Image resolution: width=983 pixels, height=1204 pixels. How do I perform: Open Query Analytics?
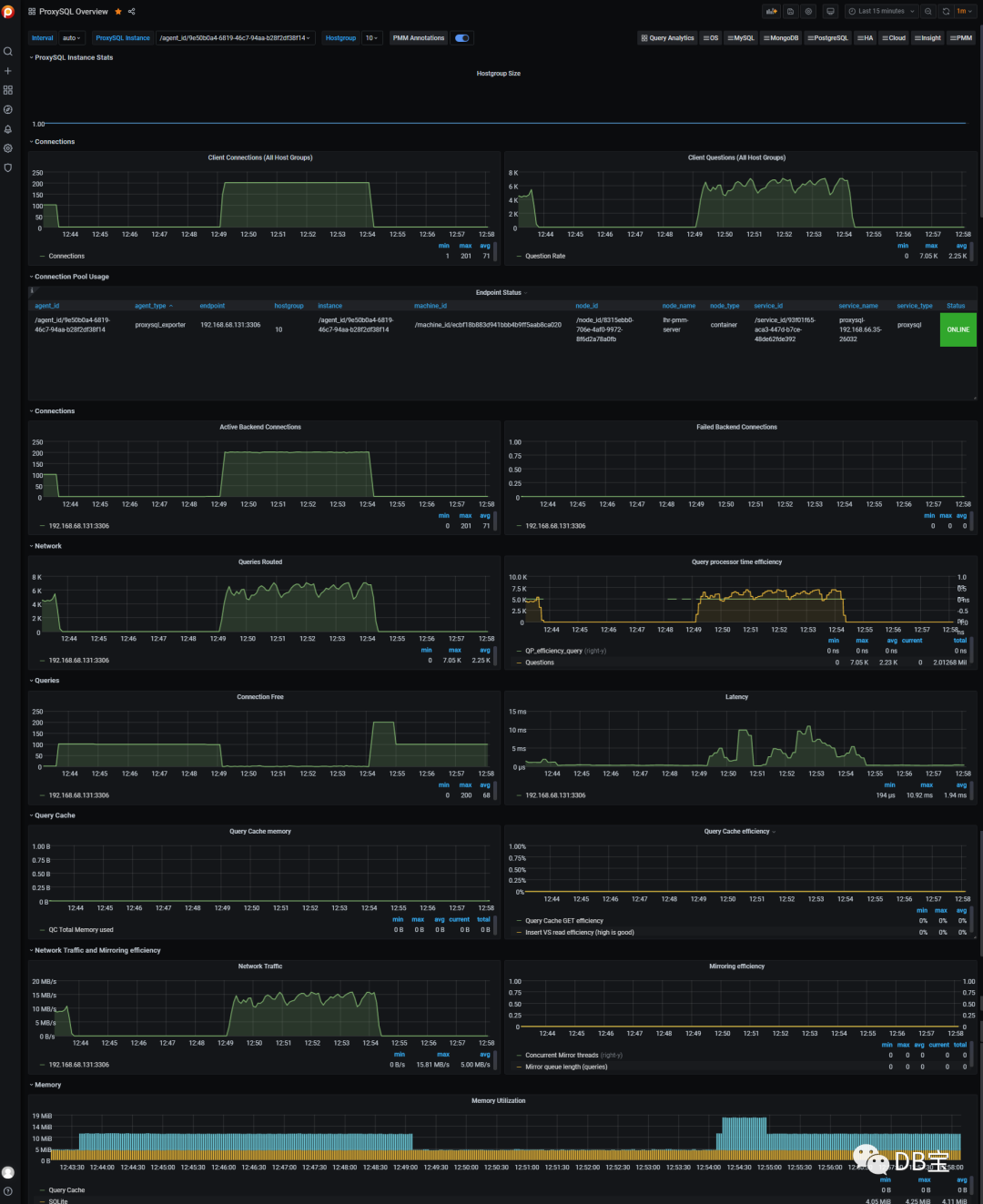(667, 38)
